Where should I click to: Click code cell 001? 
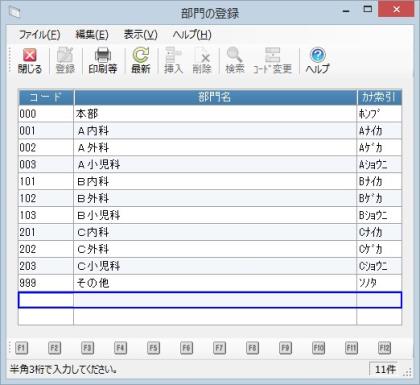pyautogui.click(x=46, y=131)
